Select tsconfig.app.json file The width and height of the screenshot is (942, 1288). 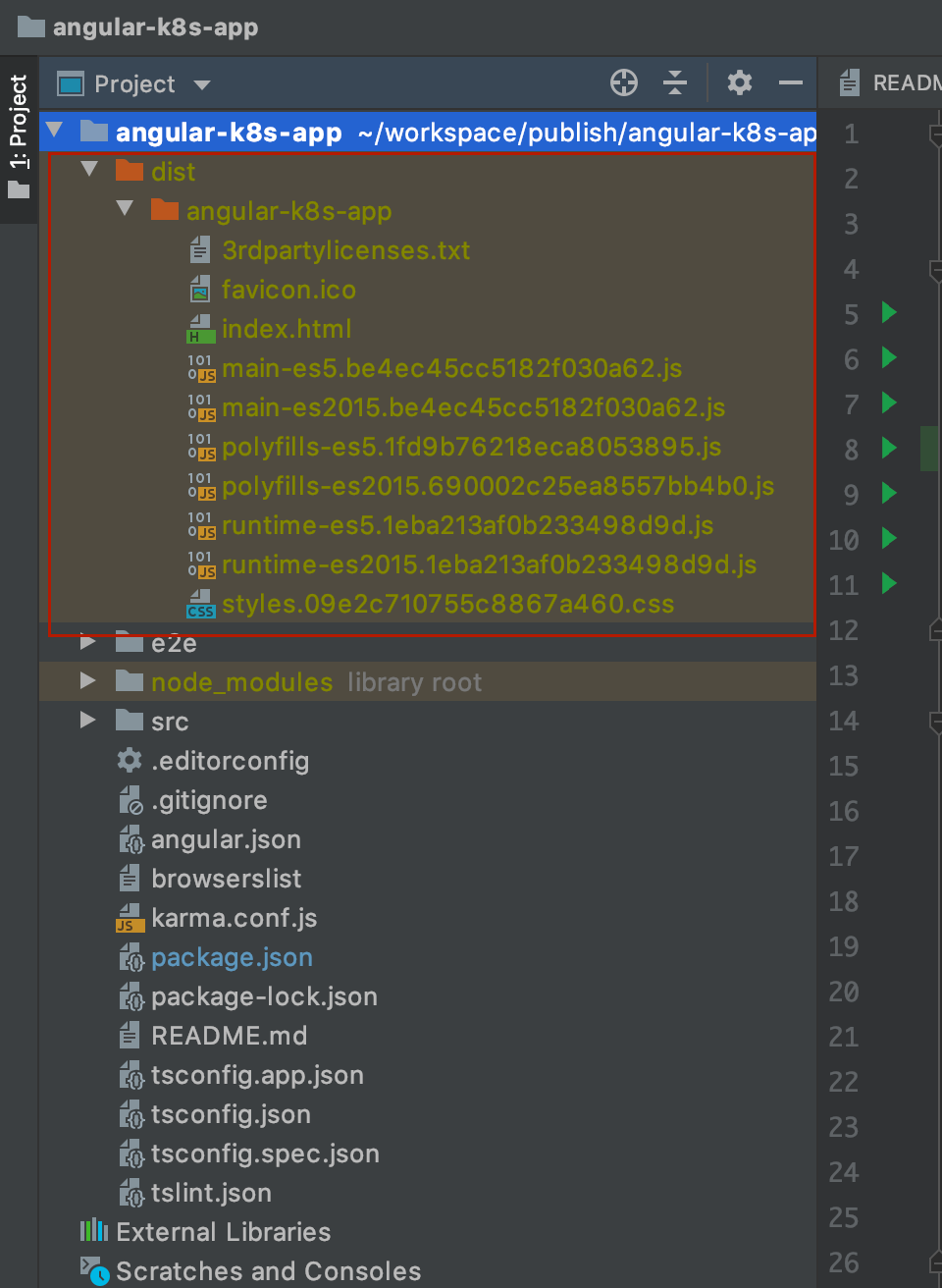[x=257, y=1075]
